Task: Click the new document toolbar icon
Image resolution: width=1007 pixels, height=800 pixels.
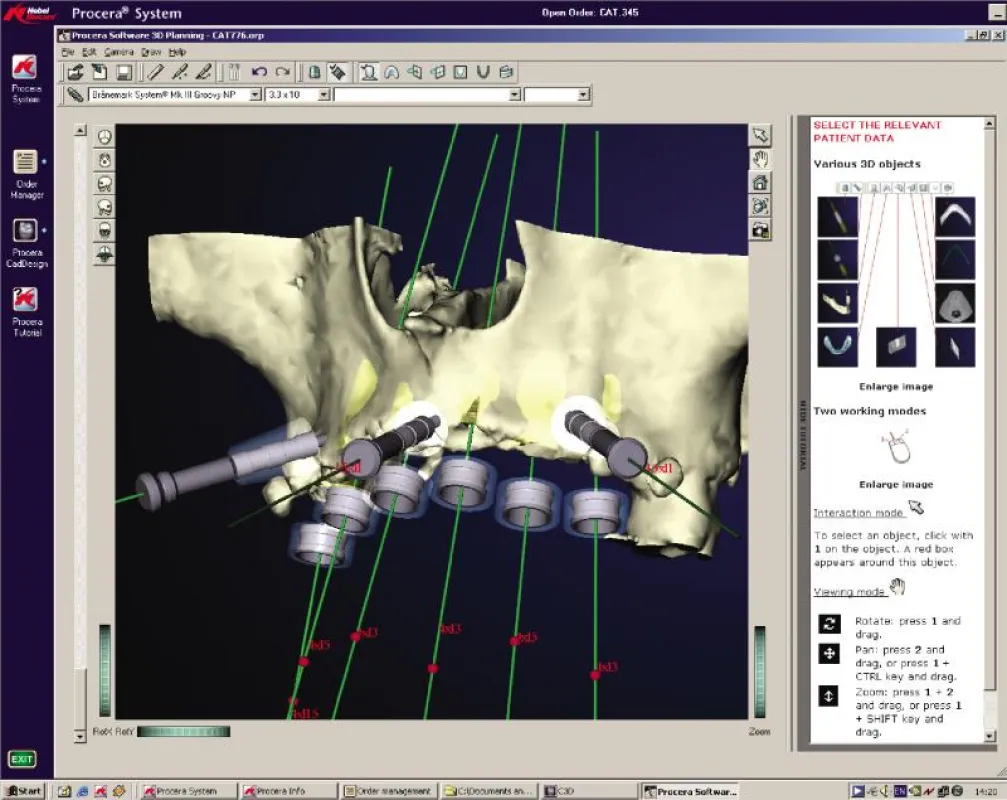Action: pos(100,72)
